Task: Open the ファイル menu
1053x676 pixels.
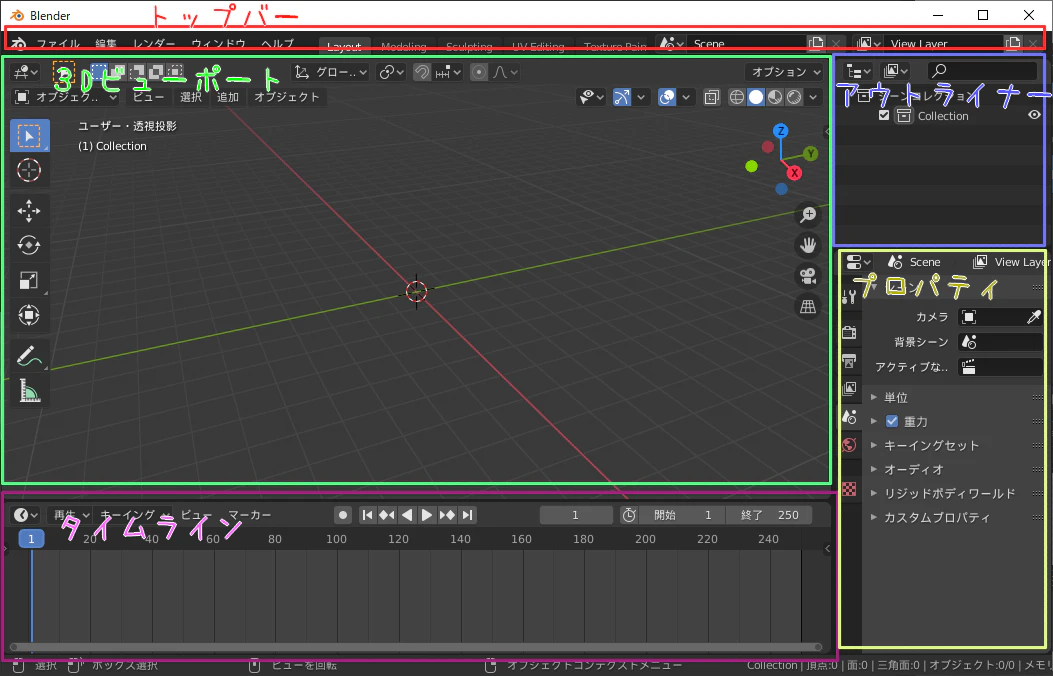Action: point(58,44)
